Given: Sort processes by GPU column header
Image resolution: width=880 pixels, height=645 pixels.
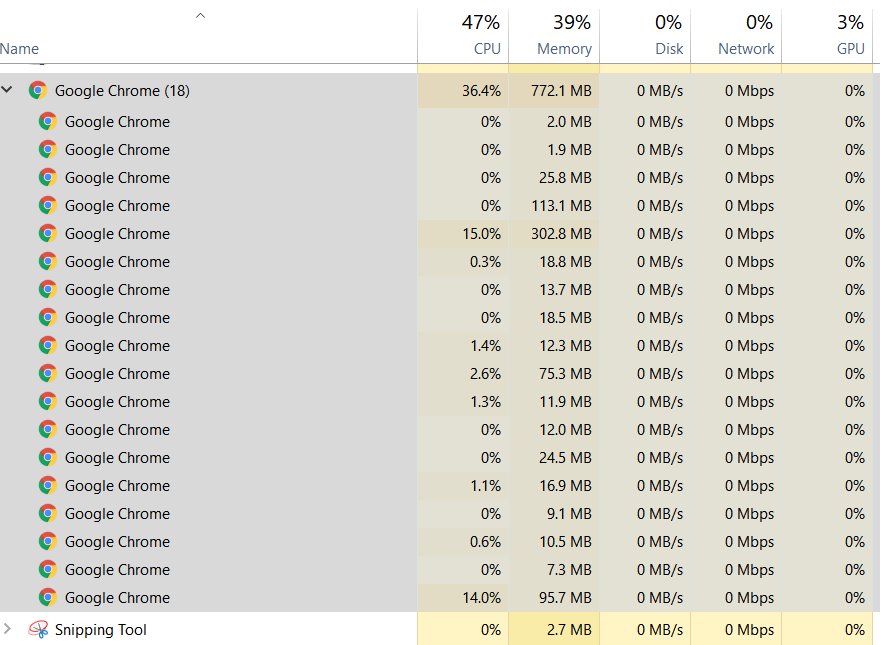Looking at the screenshot, I should coord(827,35).
